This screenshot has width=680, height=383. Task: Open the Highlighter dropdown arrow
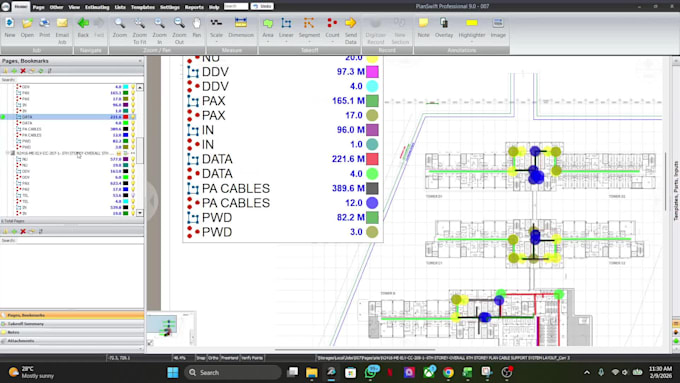472,42
